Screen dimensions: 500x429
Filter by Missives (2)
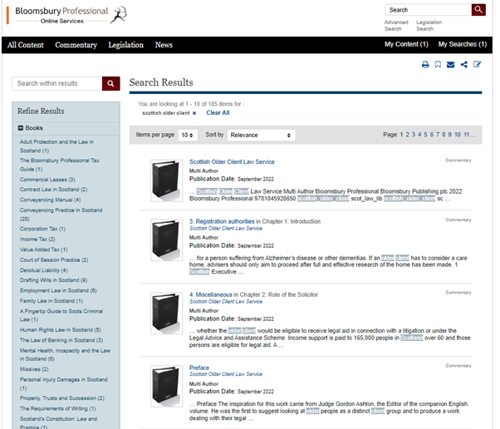(34, 369)
